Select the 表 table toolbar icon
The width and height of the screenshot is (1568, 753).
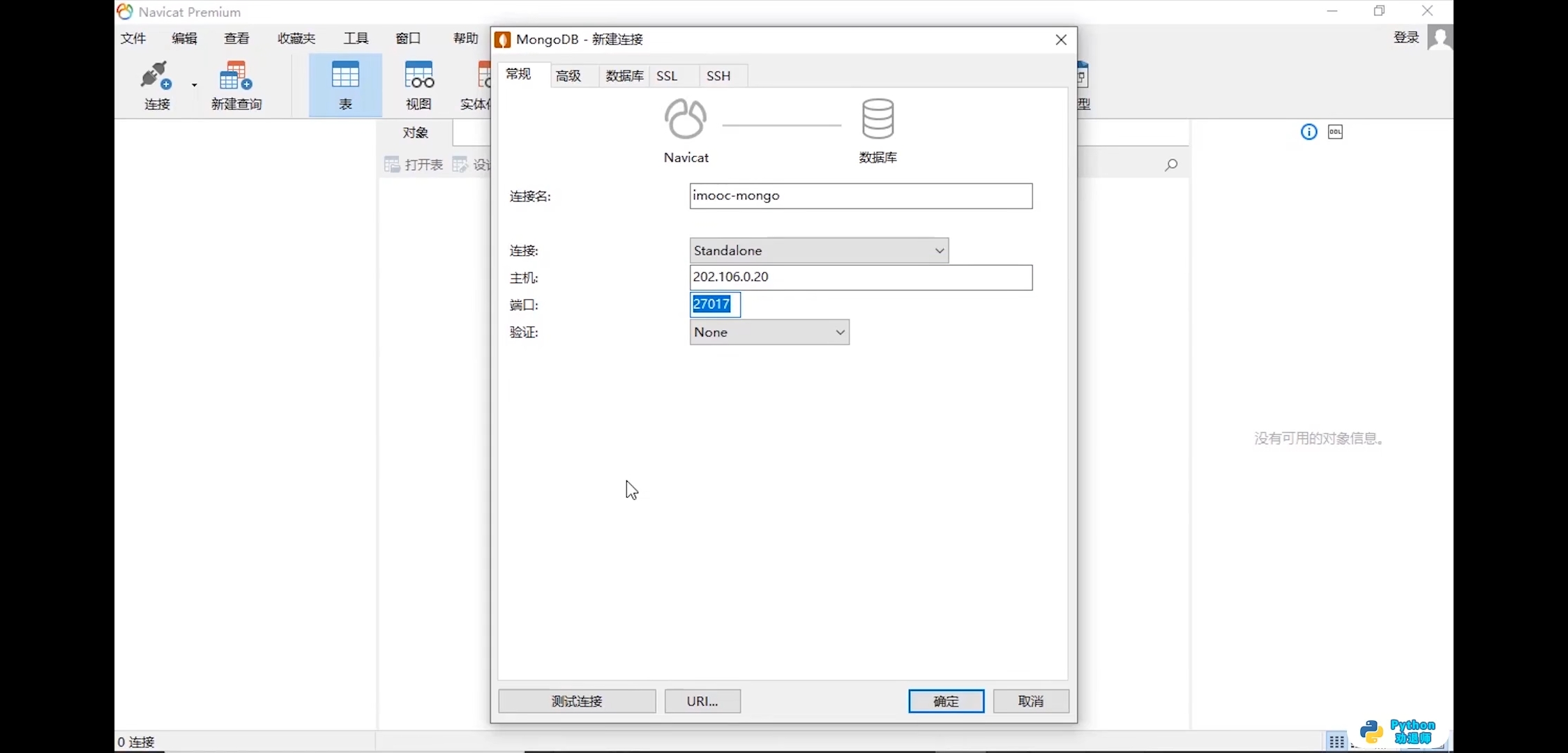(x=345, y=85)
